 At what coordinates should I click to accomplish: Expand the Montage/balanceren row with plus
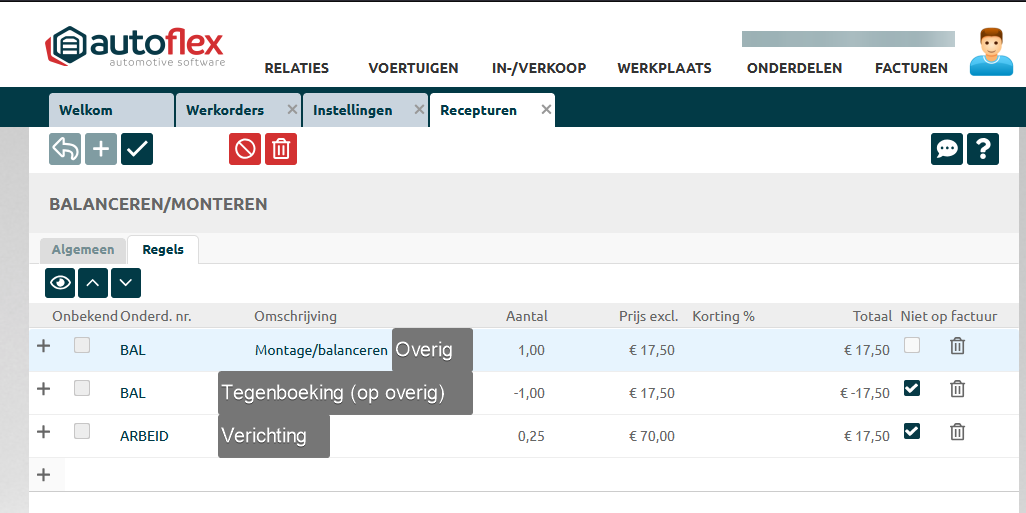43,346
